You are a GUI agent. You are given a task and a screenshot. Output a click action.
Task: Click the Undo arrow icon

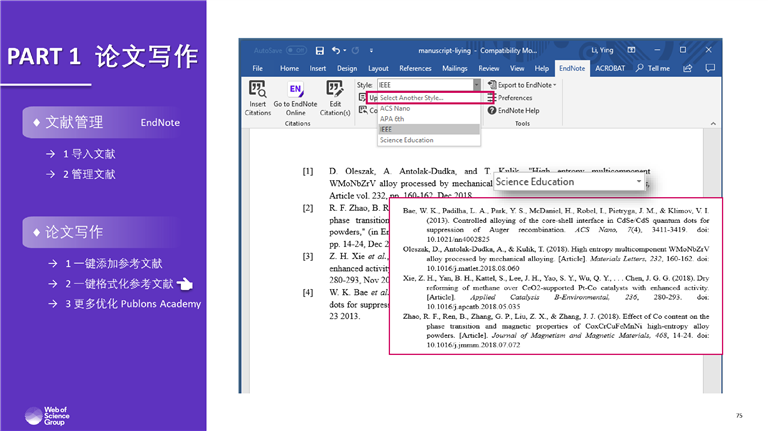pyautogui.click(x=336, y=50)
